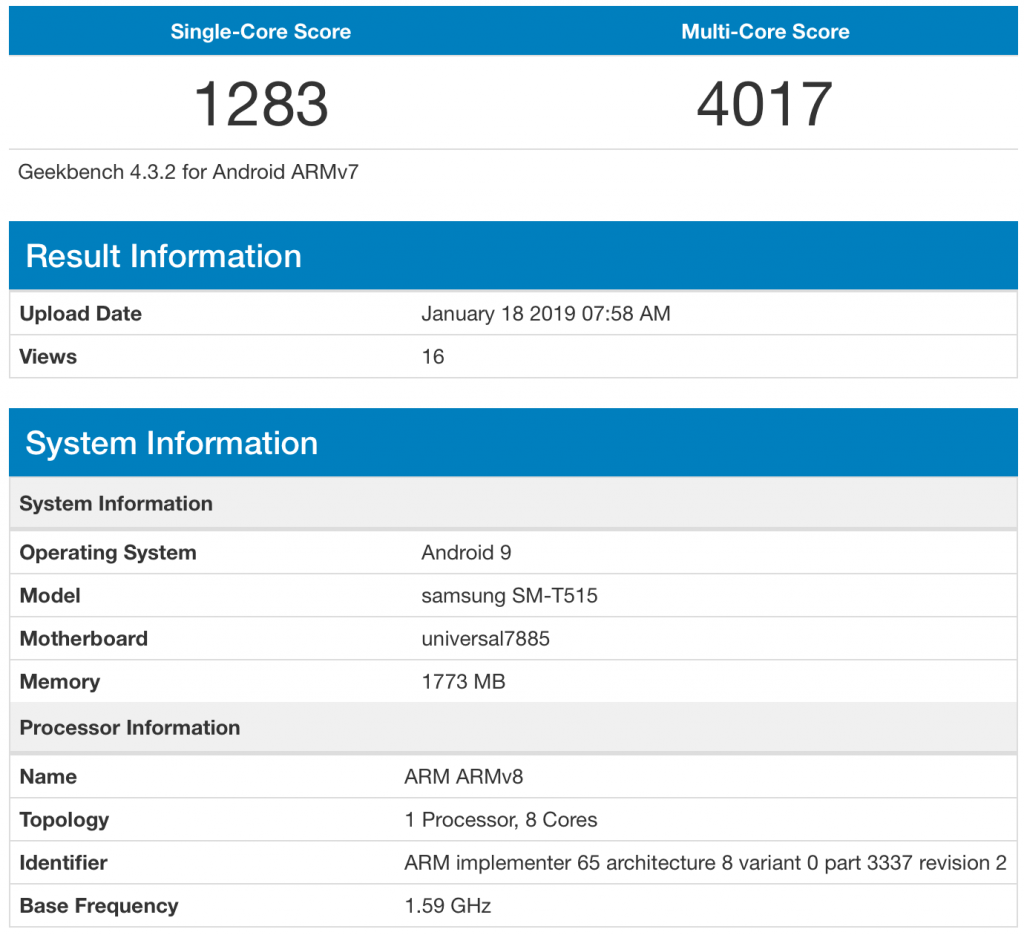Viewport: 1024px width, 935px height.
Task: Select the 1 Processor, 8 Cores value
Action: 501,819
